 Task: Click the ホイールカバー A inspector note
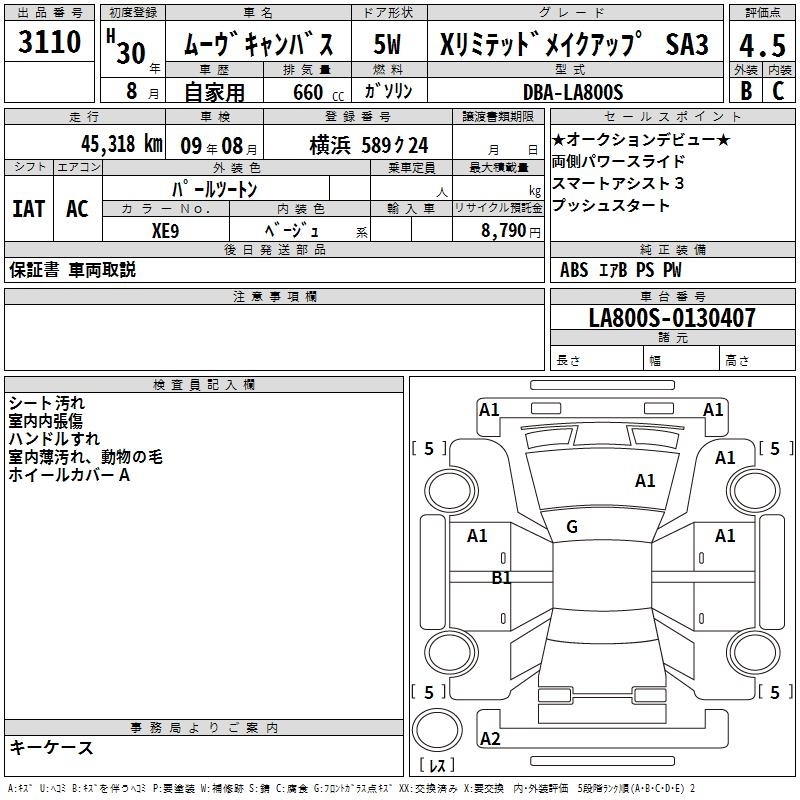tap(69, 475)
